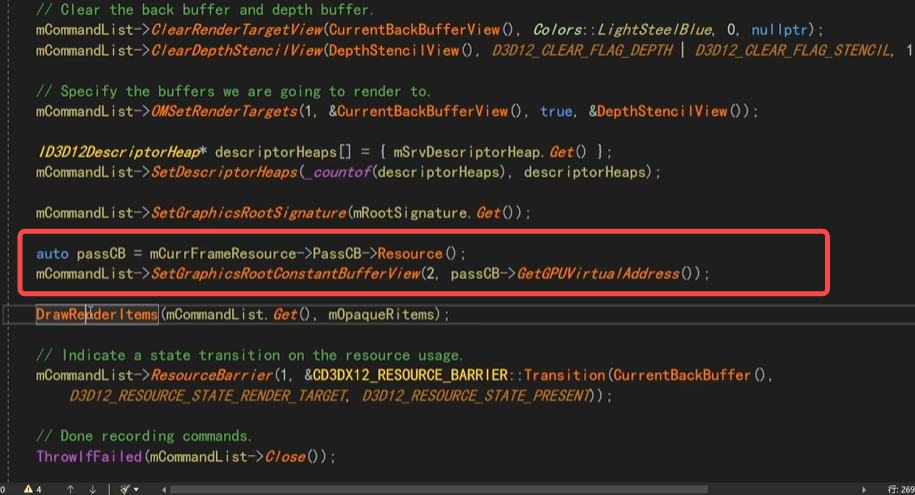Click D3D12_CLEAR_FLAG_STENCIL constant
915x495 pixels.
(792, 51)
